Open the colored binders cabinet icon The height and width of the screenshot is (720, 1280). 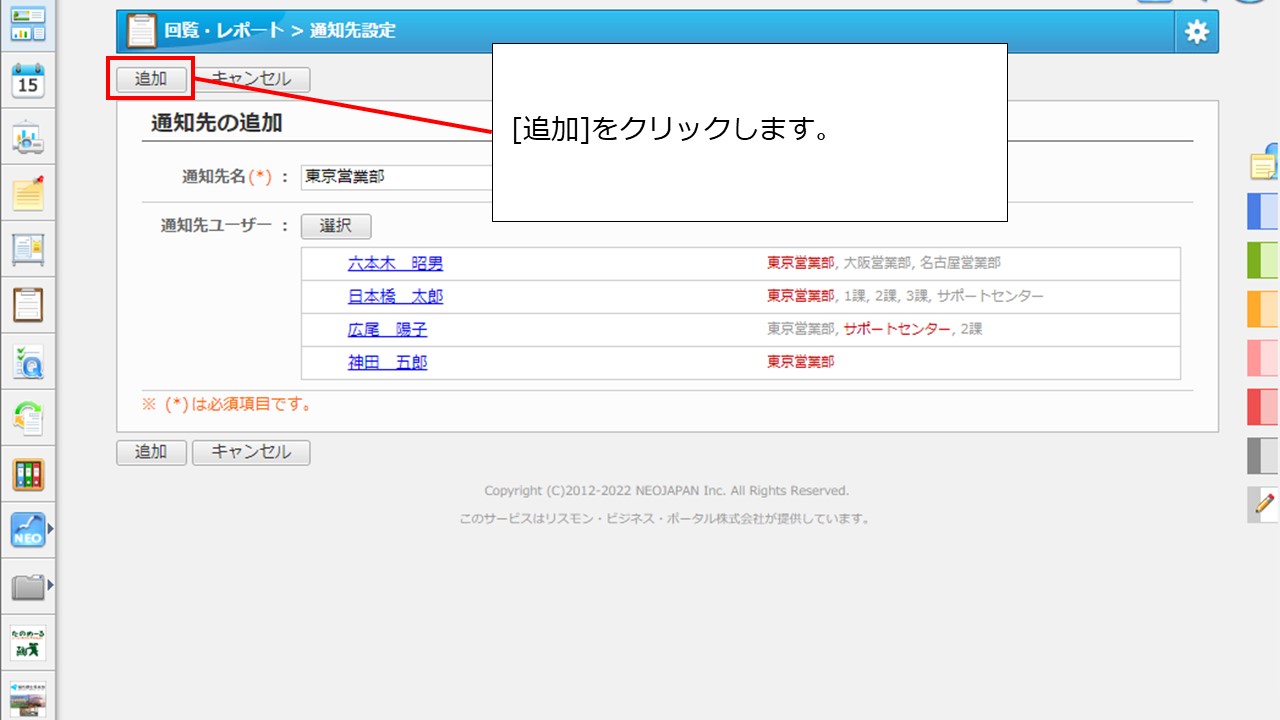28,474
